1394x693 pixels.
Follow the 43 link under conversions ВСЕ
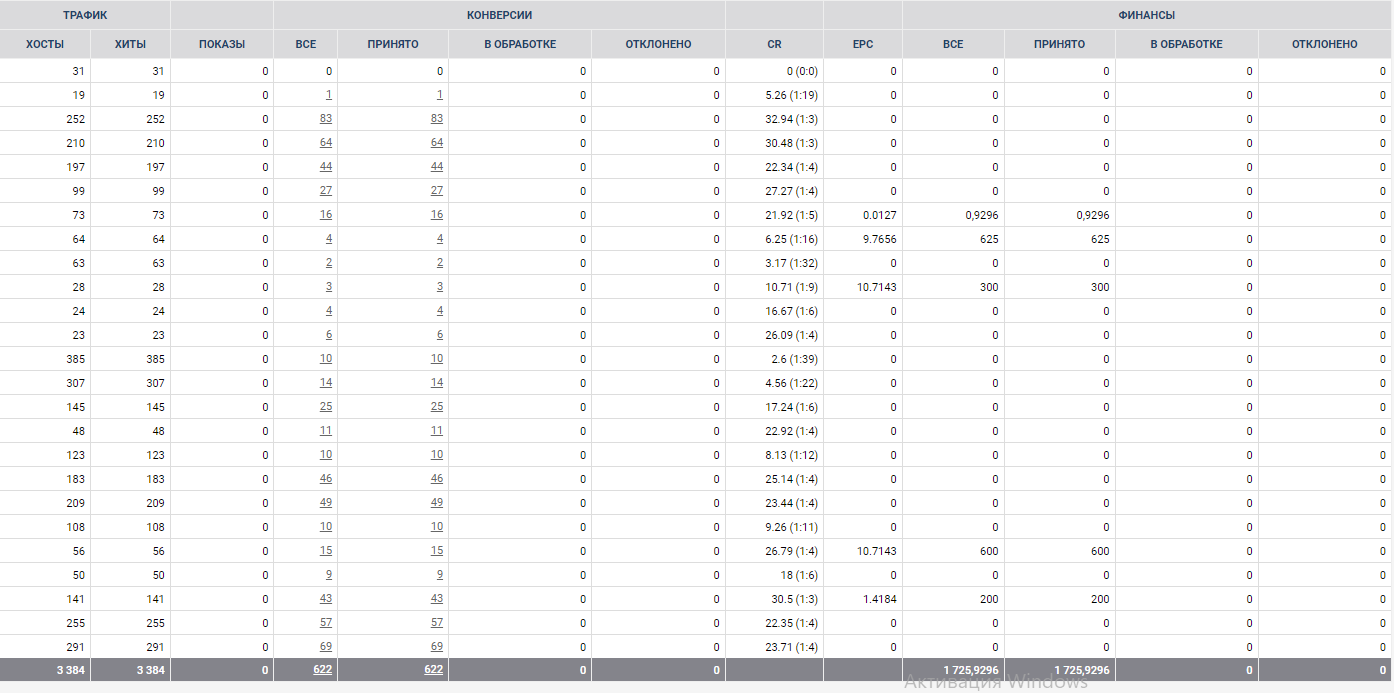click(x=326, y=599)
